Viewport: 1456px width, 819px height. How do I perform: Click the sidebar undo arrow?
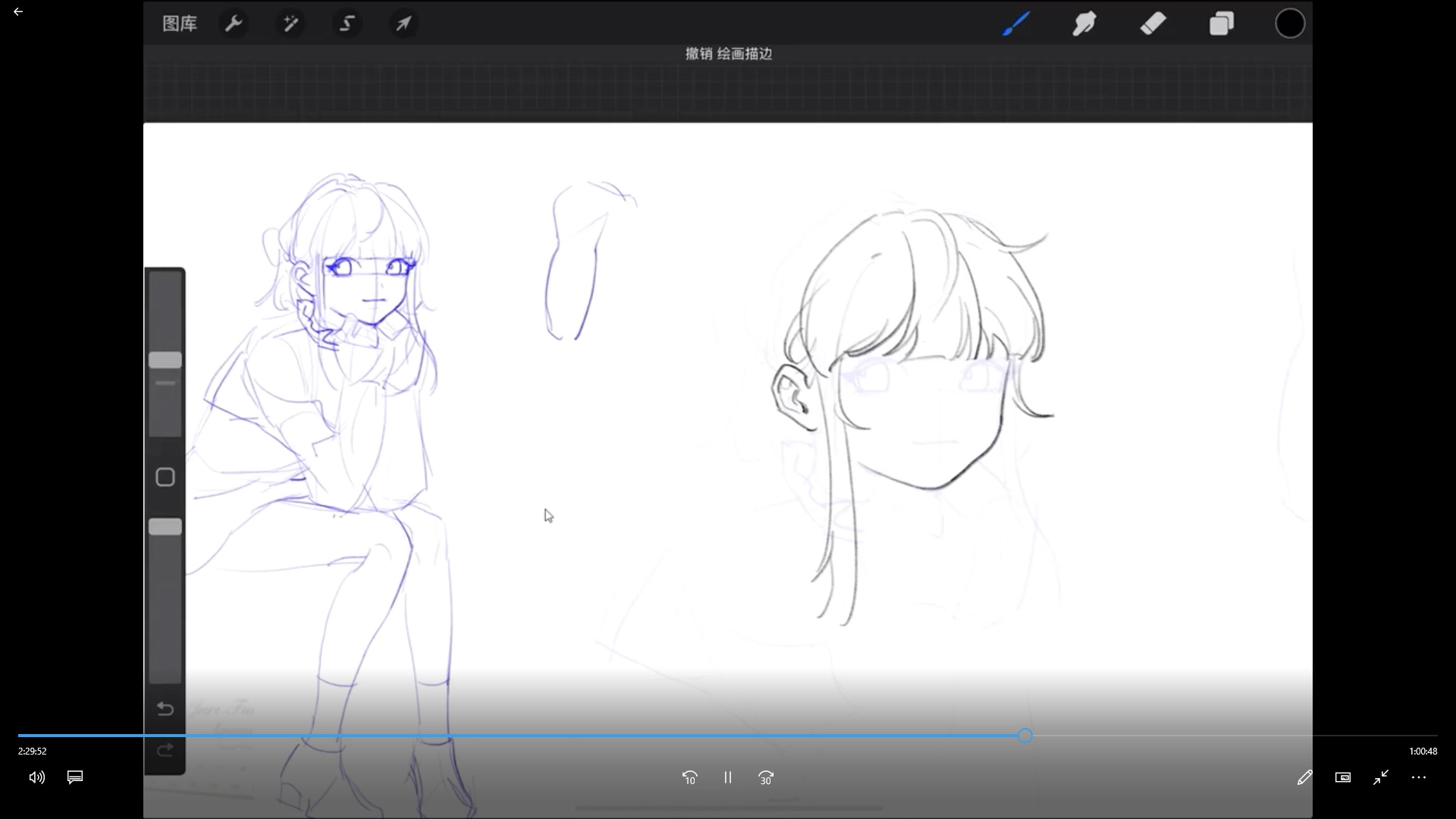pos(165,709)
